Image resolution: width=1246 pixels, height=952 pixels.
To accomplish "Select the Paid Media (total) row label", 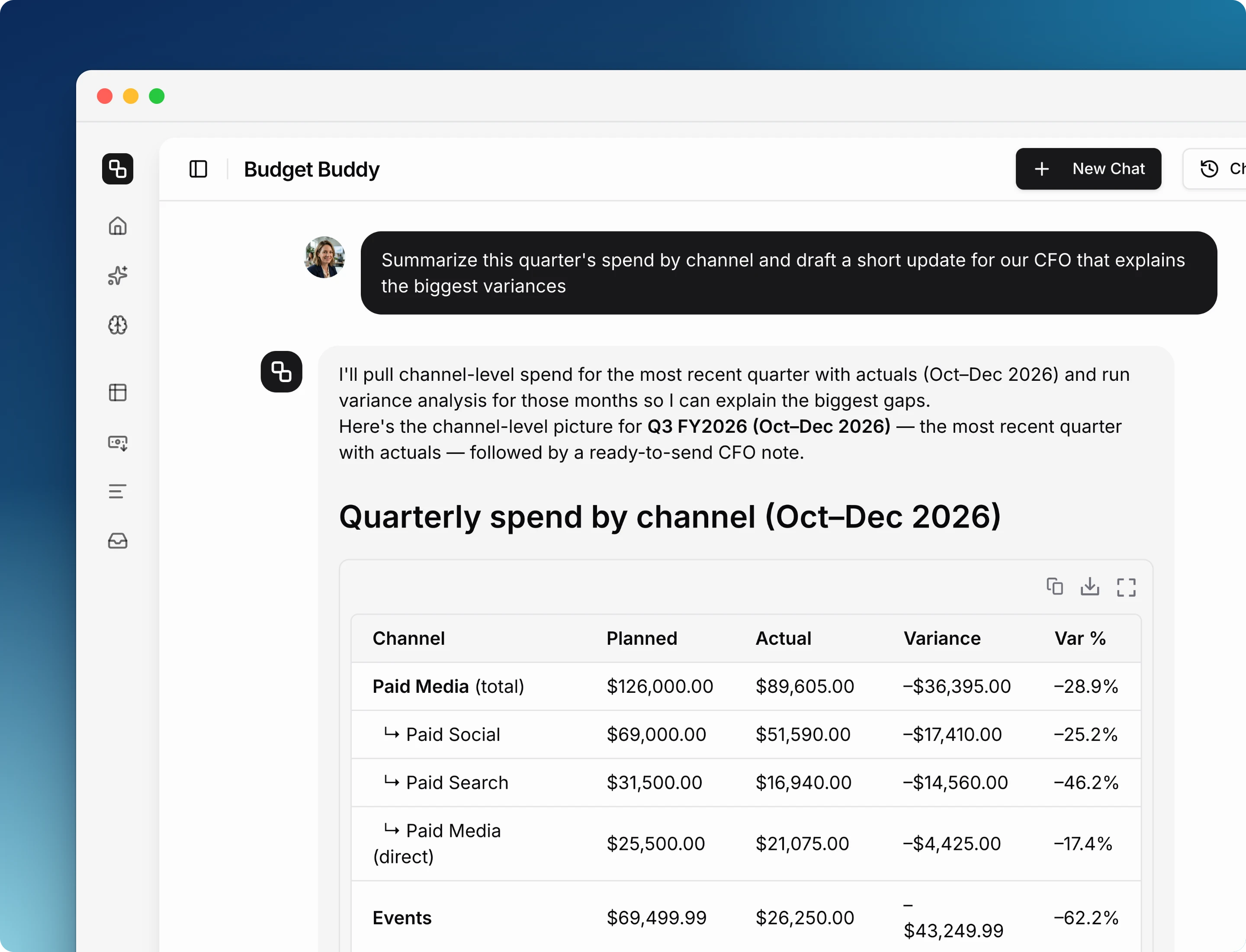I will coord(448,687).
